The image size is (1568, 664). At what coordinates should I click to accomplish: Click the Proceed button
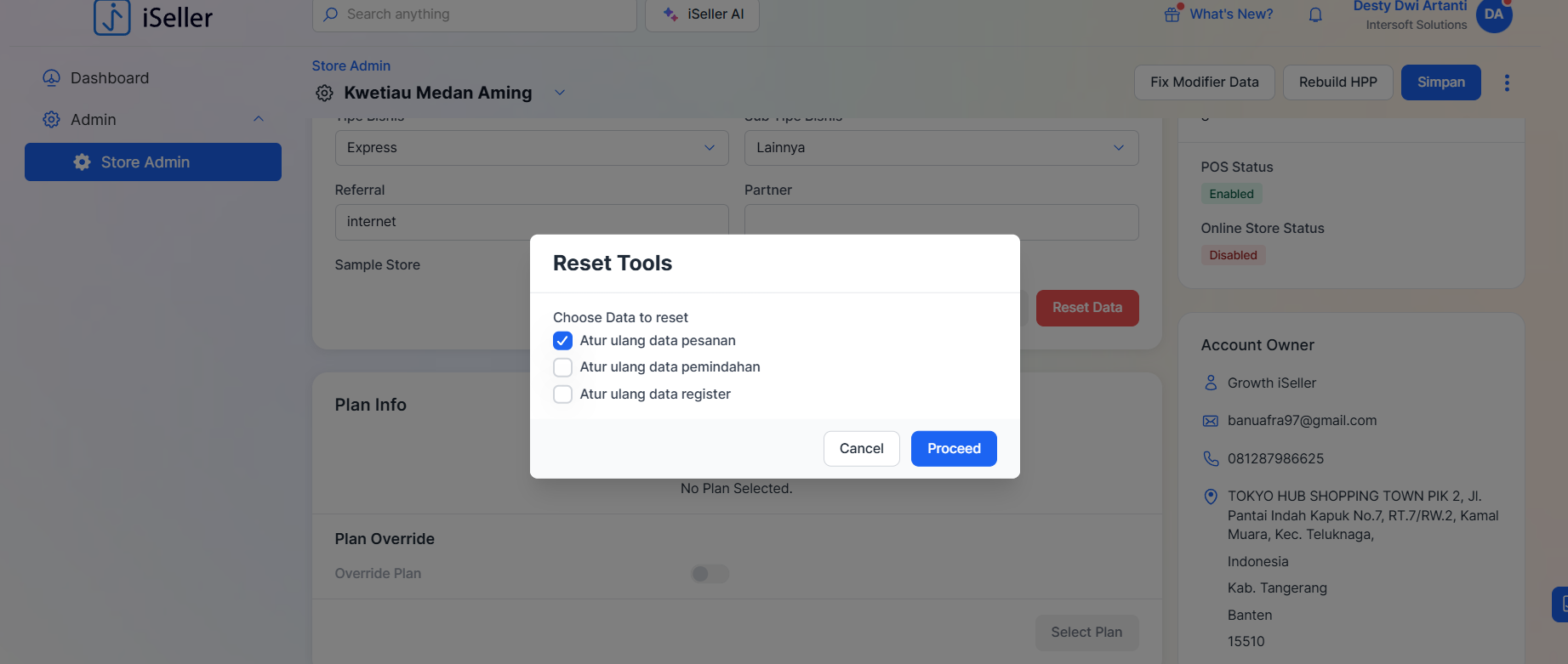click(x=954, y=449)
